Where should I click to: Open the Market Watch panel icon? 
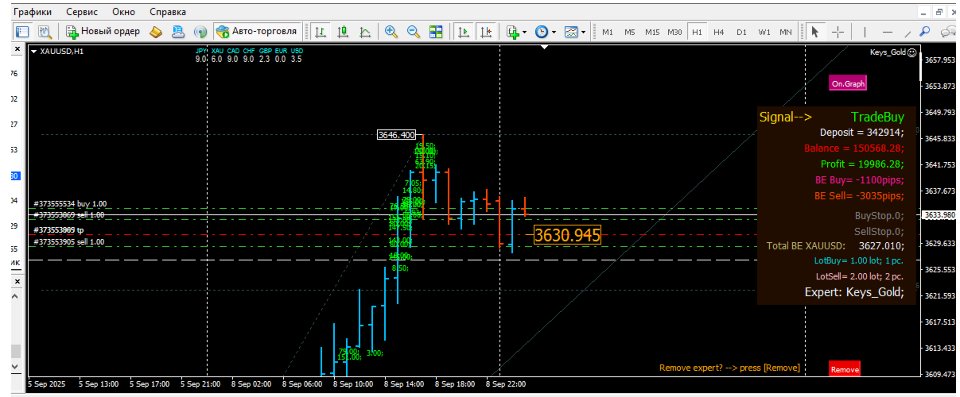pos(23,31)
